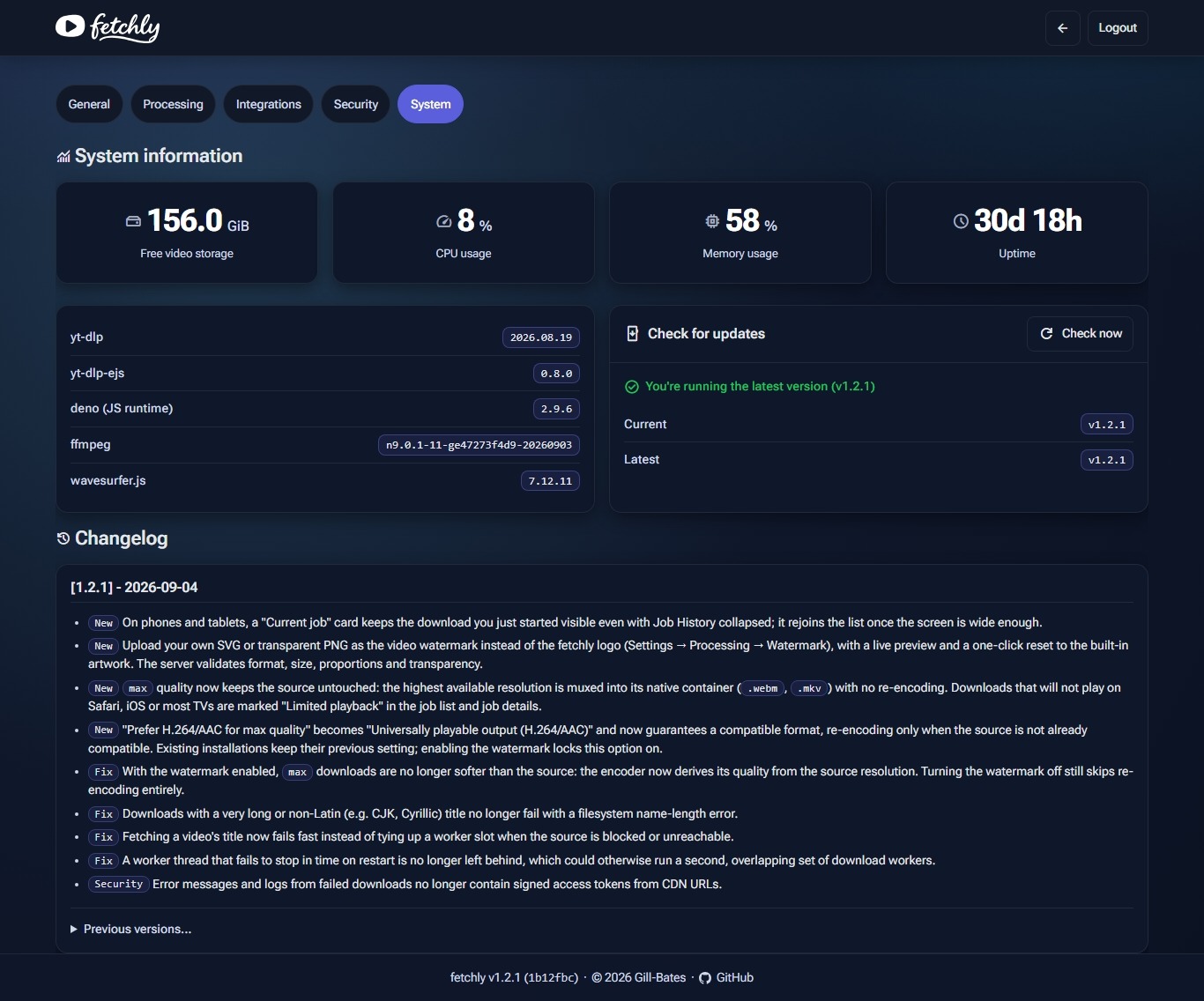
Task: Click the Current version v1.2.1 badge
Action: tap(1107, 425)
